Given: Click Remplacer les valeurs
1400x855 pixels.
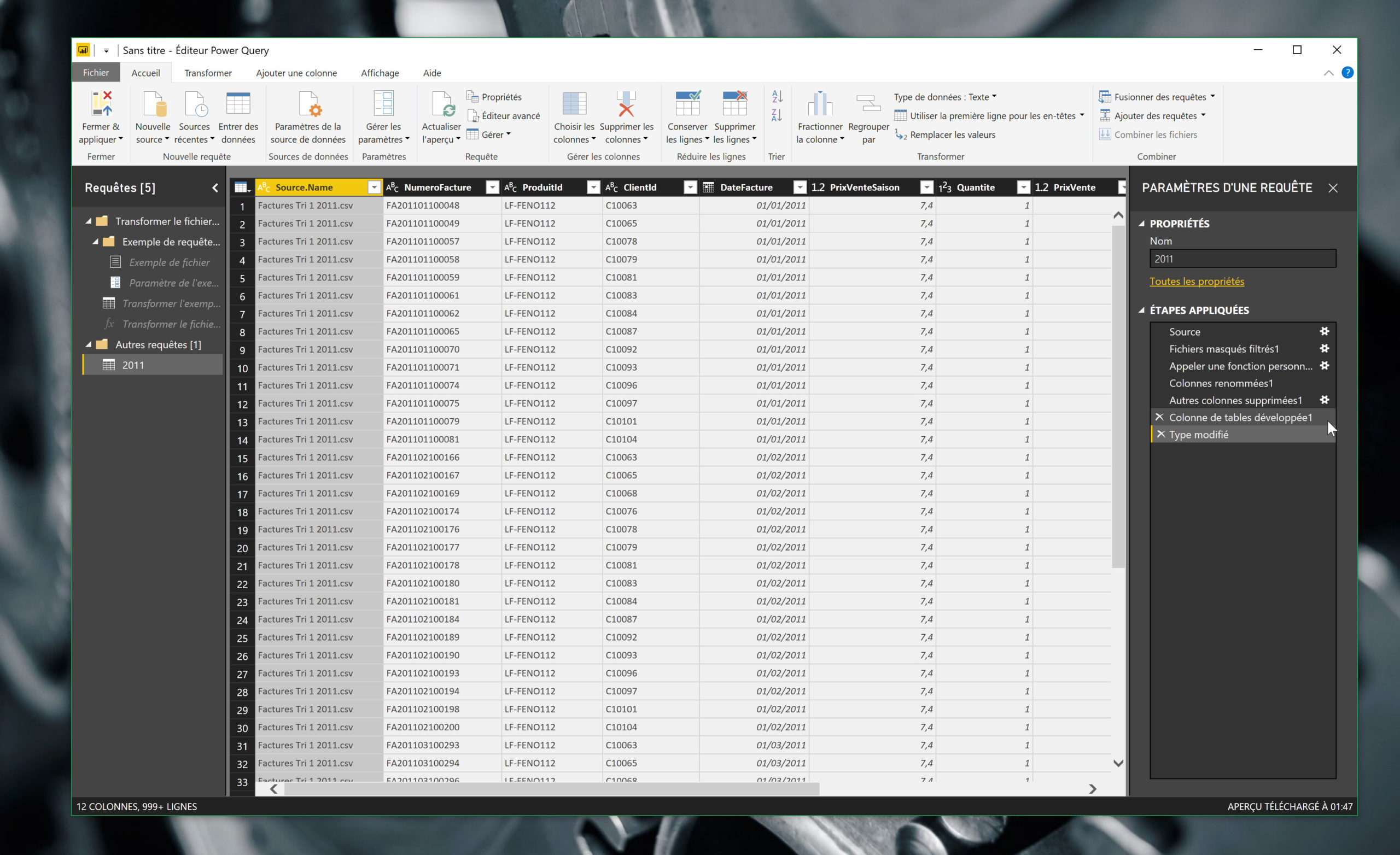Looking at the screenshot, I should (x=945, y=134).
